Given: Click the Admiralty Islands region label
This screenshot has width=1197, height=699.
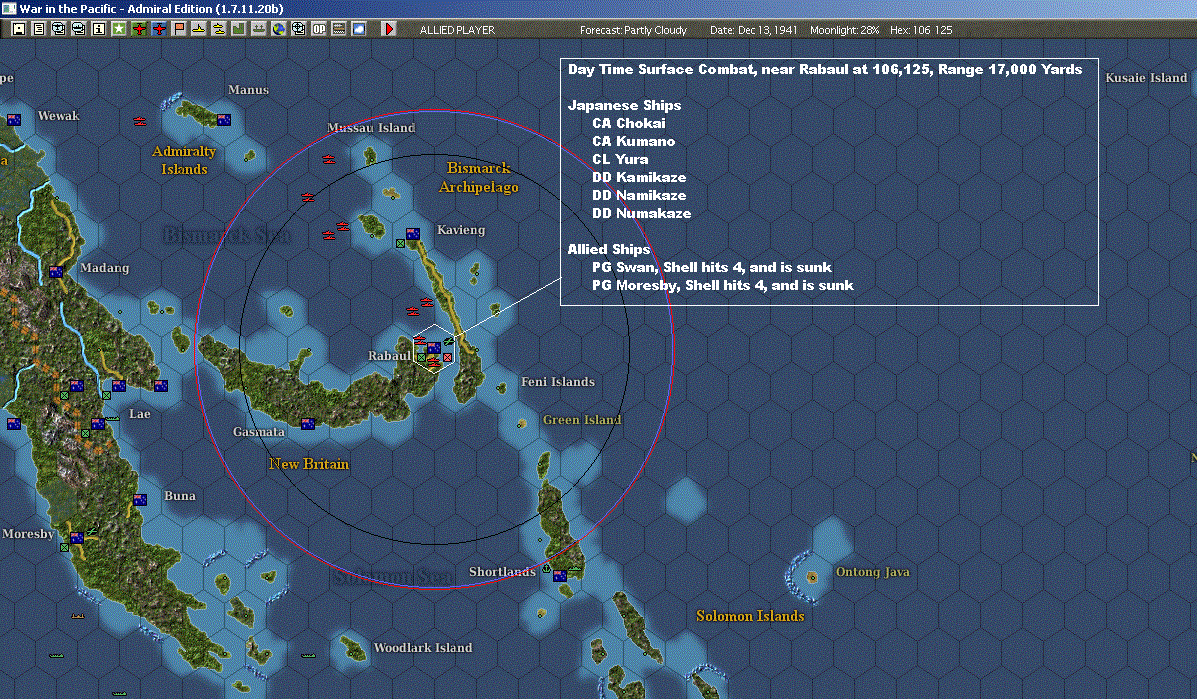Looking at the screenshot, I should coord(184,160).
